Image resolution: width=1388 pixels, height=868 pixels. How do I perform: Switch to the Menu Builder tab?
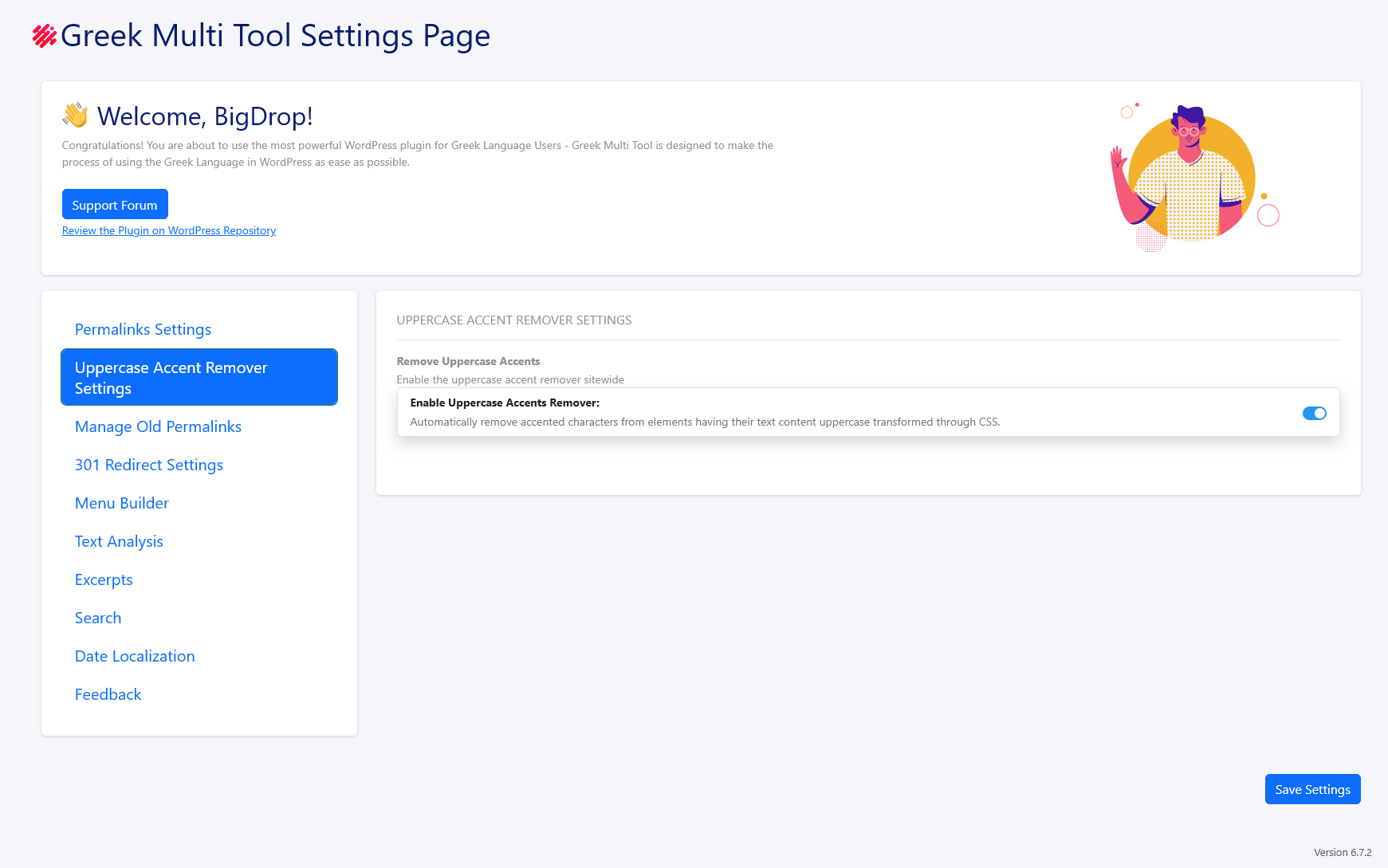tap(122, 503)
